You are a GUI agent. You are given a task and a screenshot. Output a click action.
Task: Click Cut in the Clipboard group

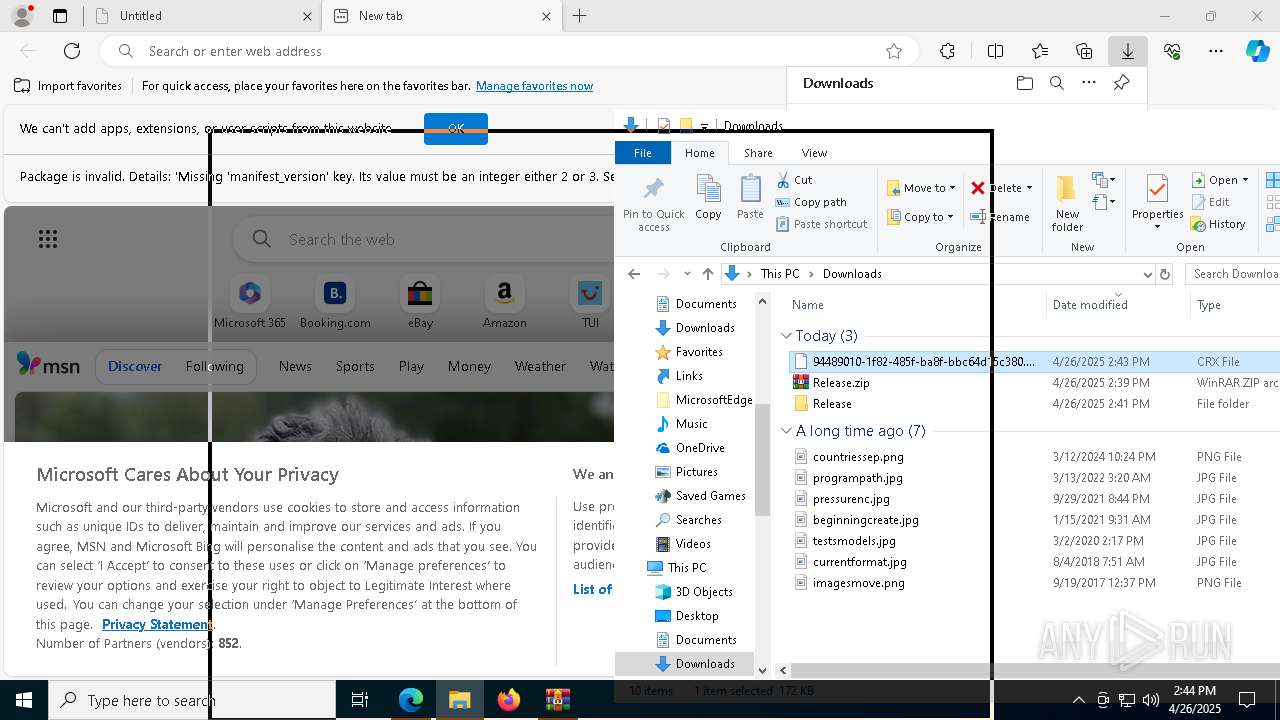[794, 180]
